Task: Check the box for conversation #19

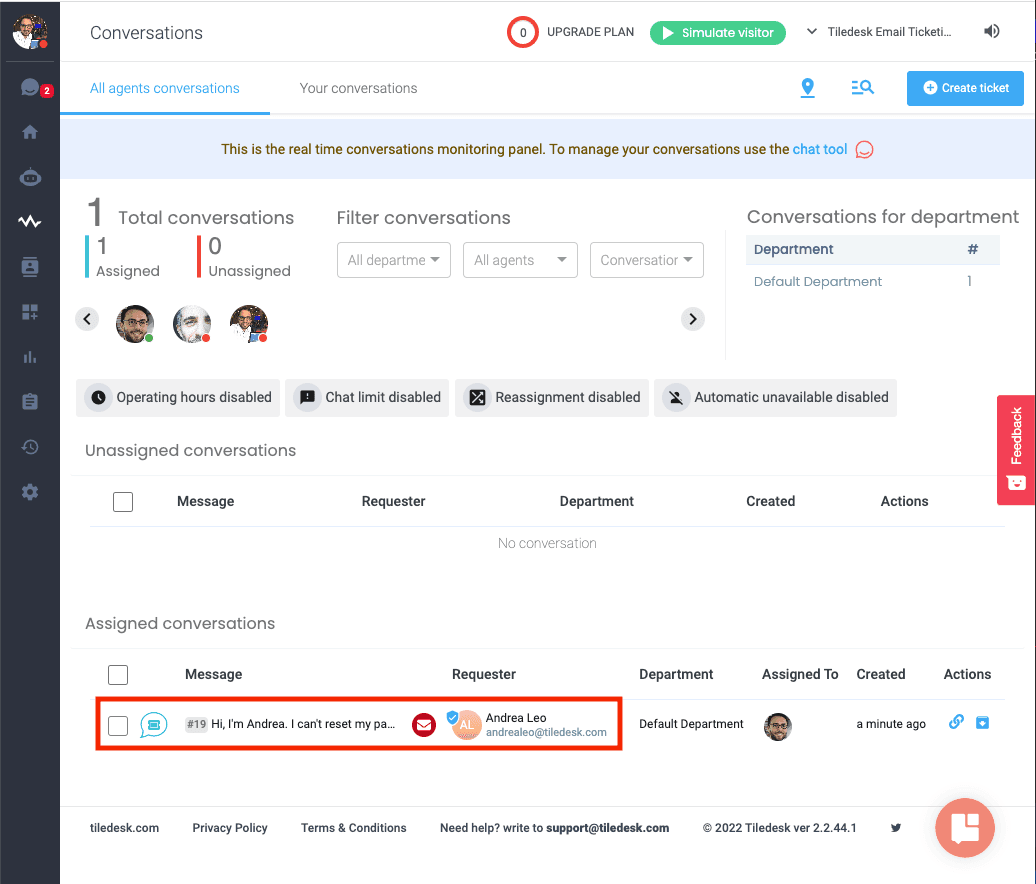Action: pyautogui.click(x=118, y=725)
